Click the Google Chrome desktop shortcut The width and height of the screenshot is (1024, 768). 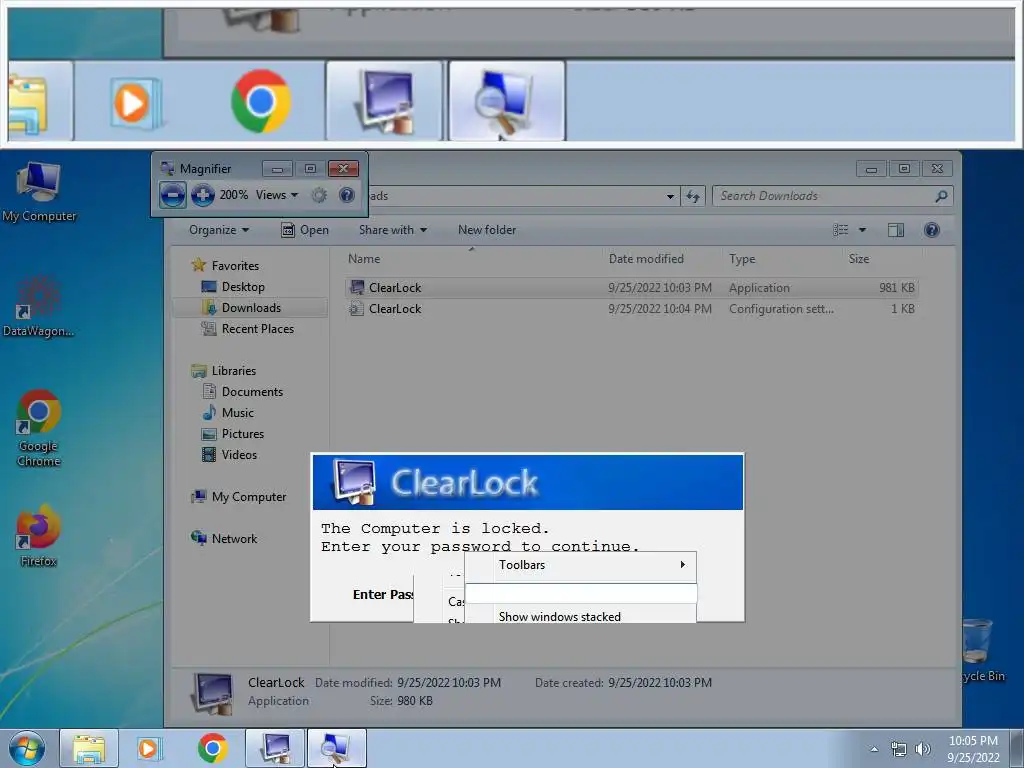coord(39,428)
